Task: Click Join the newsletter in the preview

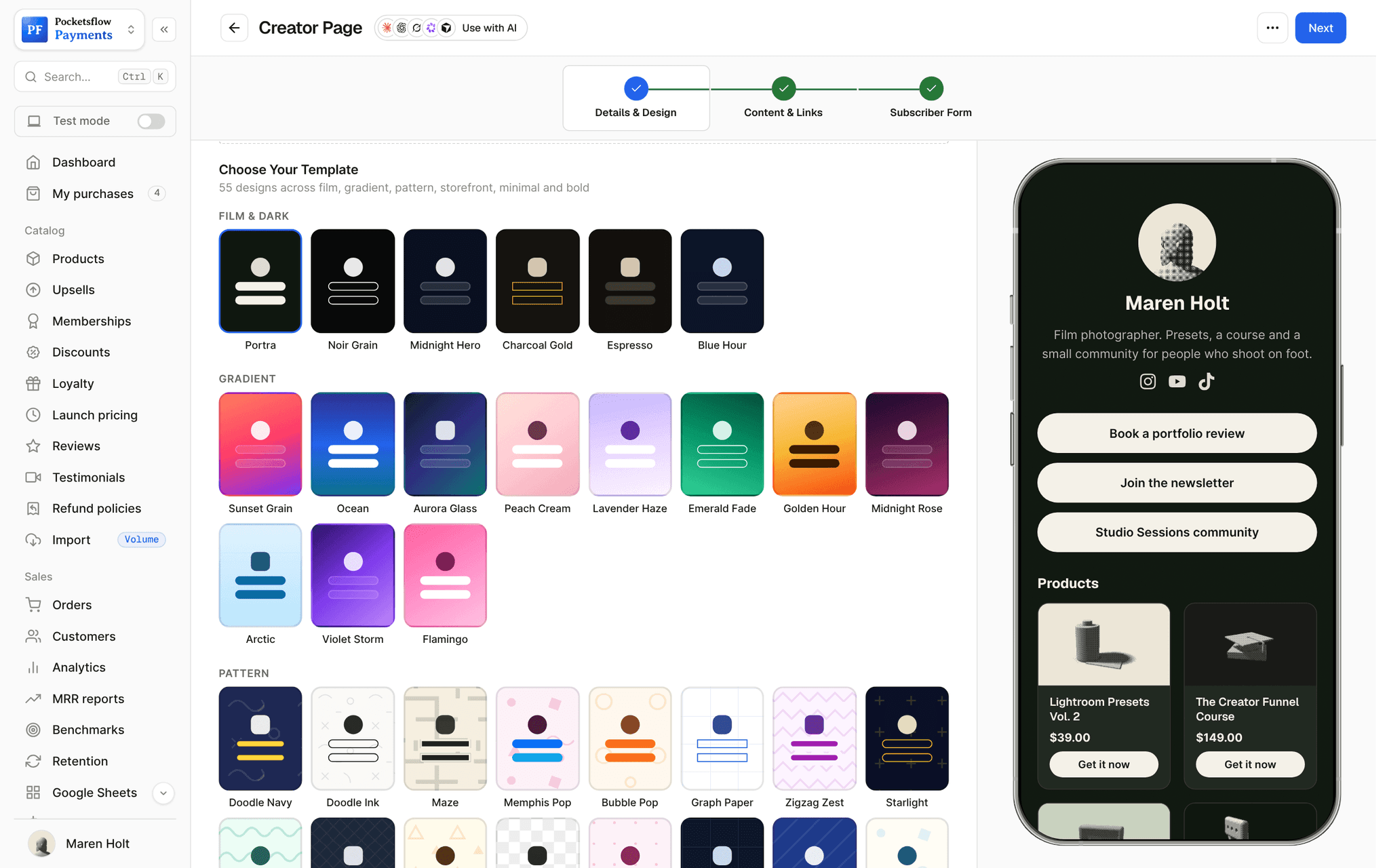Action: click(x=1177, y=483)
